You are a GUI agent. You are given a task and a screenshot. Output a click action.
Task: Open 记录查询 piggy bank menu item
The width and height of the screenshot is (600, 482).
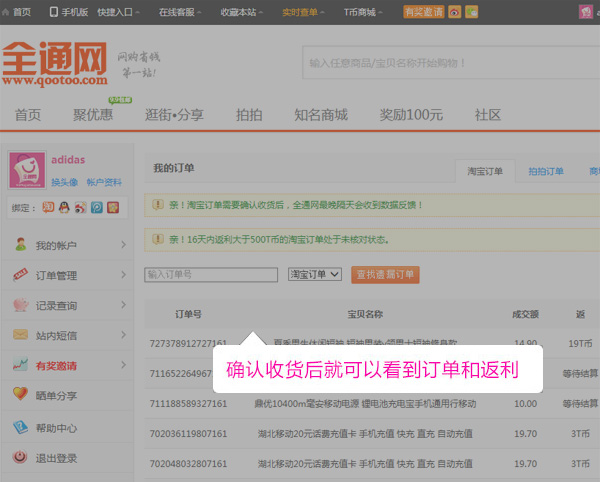(x=56, y=305)
